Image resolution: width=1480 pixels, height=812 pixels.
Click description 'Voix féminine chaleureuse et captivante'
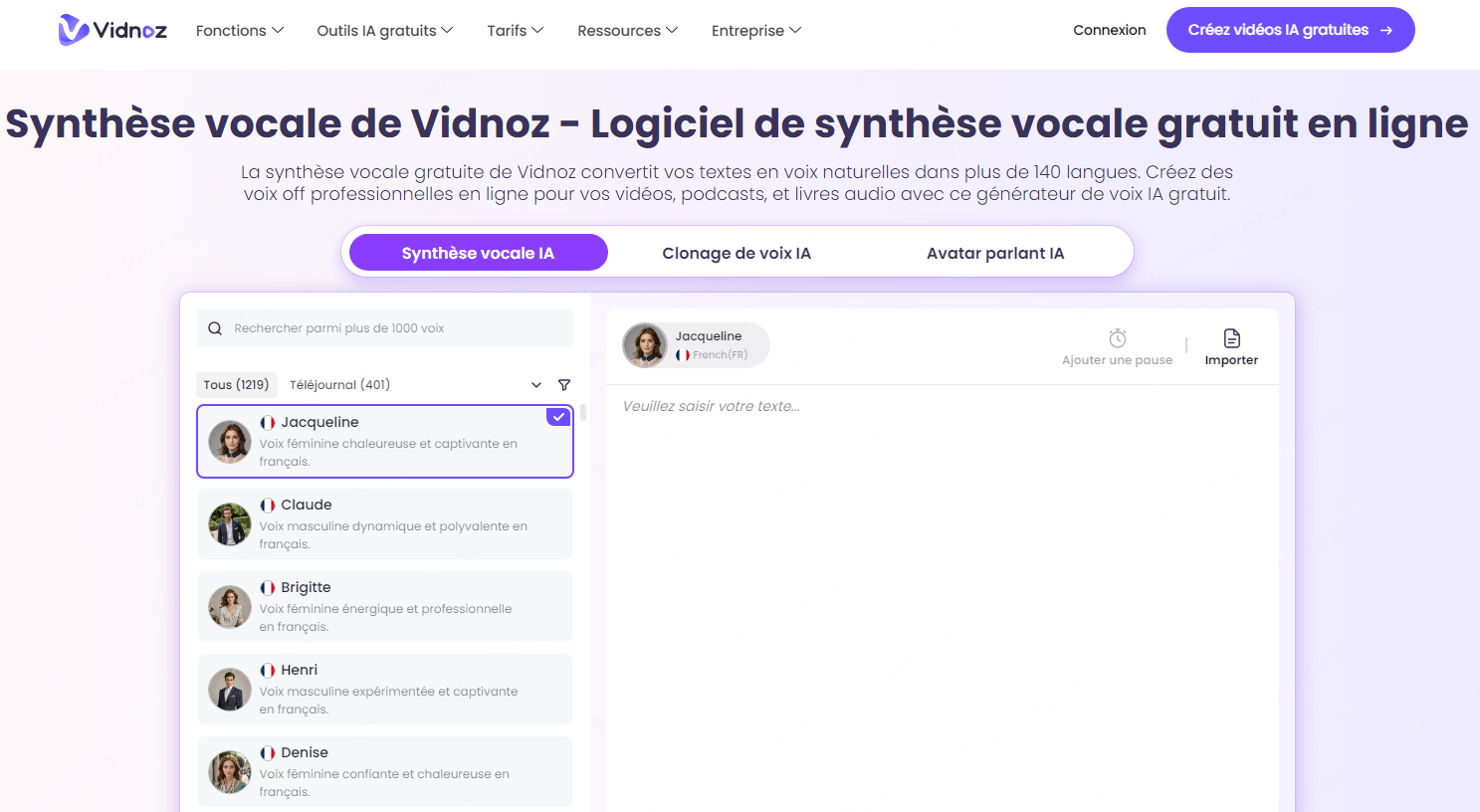coord(388,453)
